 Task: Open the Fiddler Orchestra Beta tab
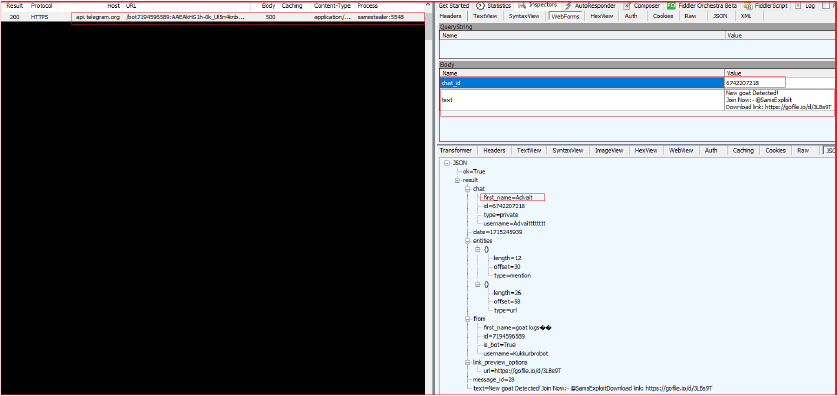pos(702,5)
